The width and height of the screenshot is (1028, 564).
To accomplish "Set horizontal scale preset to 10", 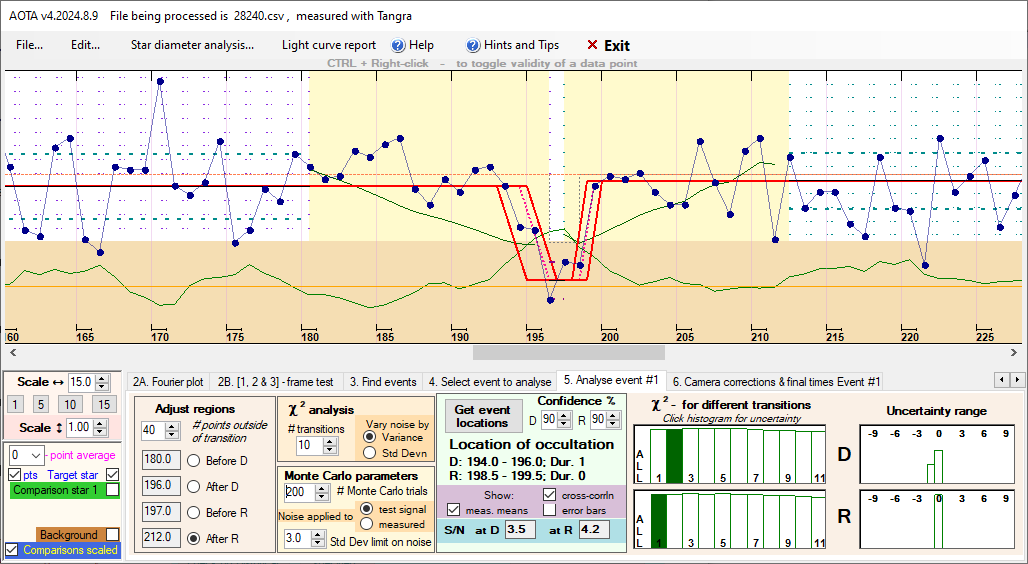I will click(70, 404).
